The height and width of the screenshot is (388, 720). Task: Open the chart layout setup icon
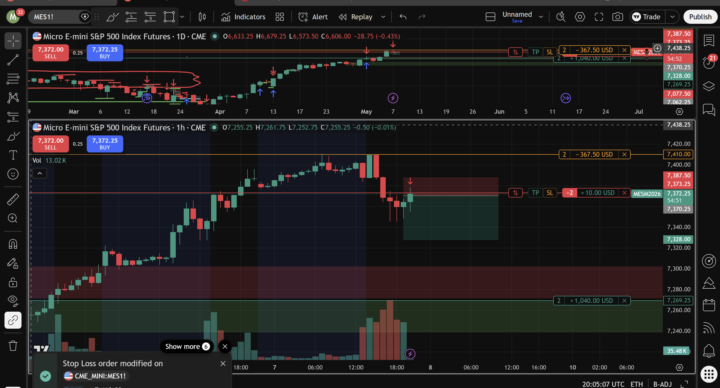490,17
